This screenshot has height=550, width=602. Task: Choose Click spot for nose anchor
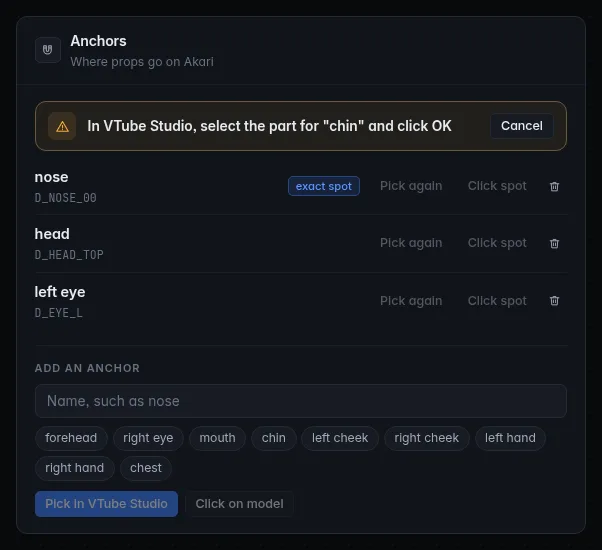coord(497,186)
